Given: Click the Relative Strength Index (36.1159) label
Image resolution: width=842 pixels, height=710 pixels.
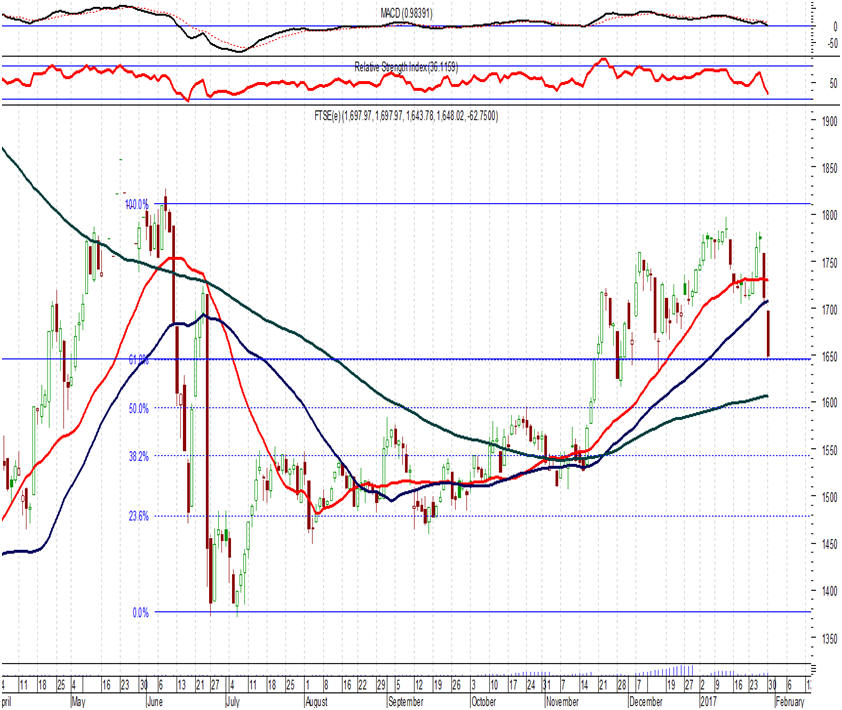Looking at the screenshot, I should 406,67.
